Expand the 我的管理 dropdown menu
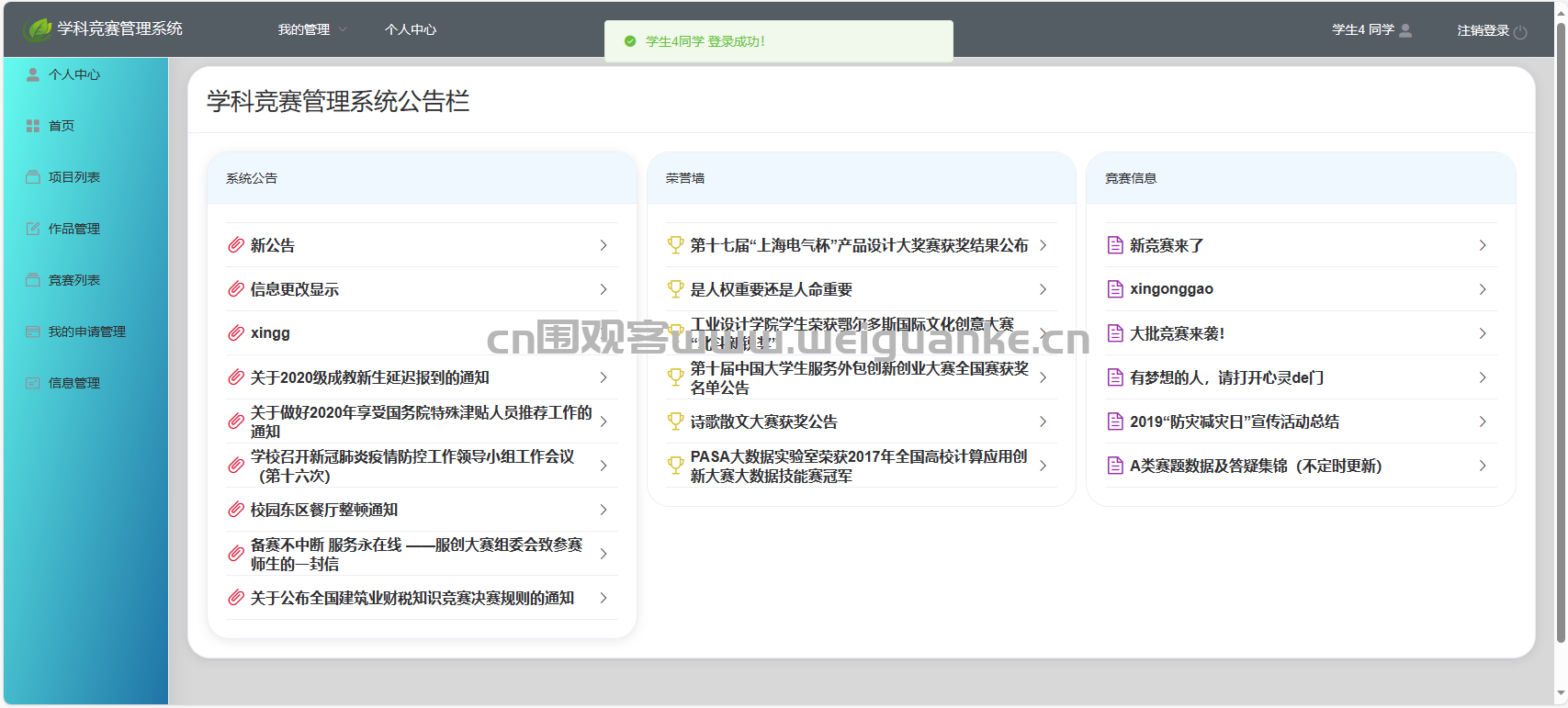Screen dimensions: 1568x708 click(x=312, y=29)
